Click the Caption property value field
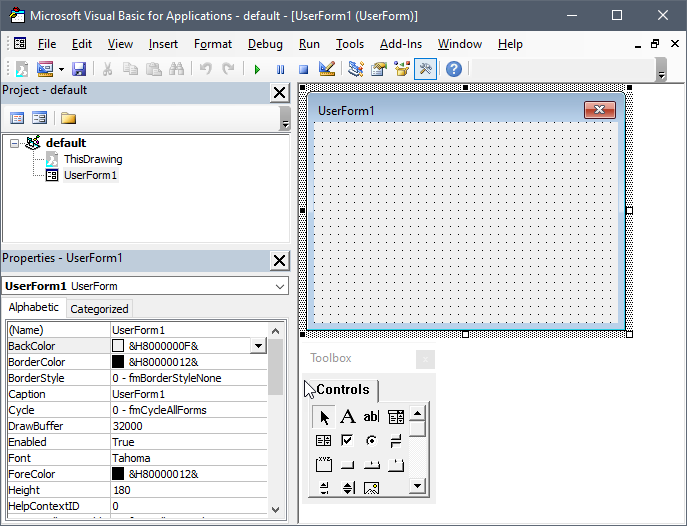Viewport: 687px width, 526px height. click(x=188, y=394)
